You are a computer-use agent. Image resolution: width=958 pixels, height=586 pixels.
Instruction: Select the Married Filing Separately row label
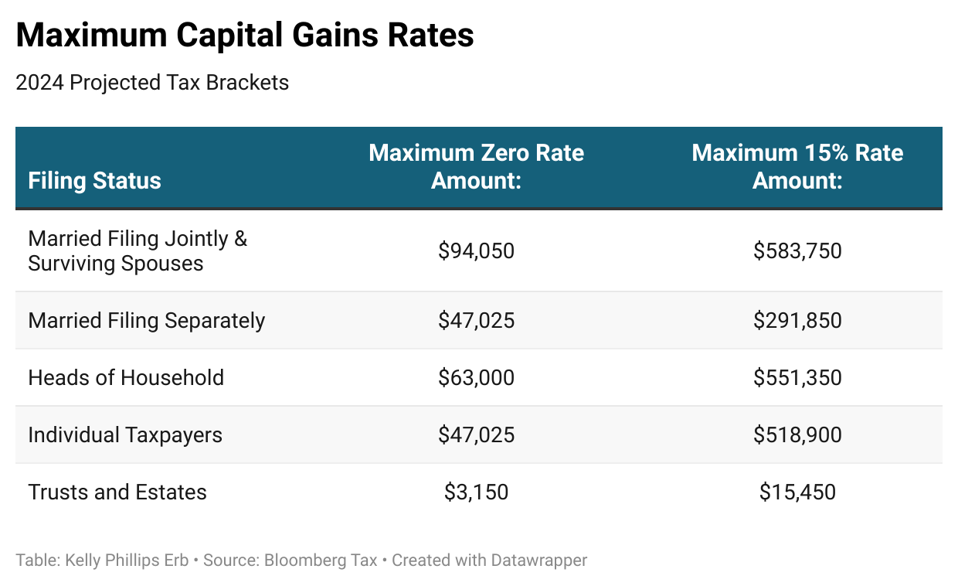coord(146,321)
